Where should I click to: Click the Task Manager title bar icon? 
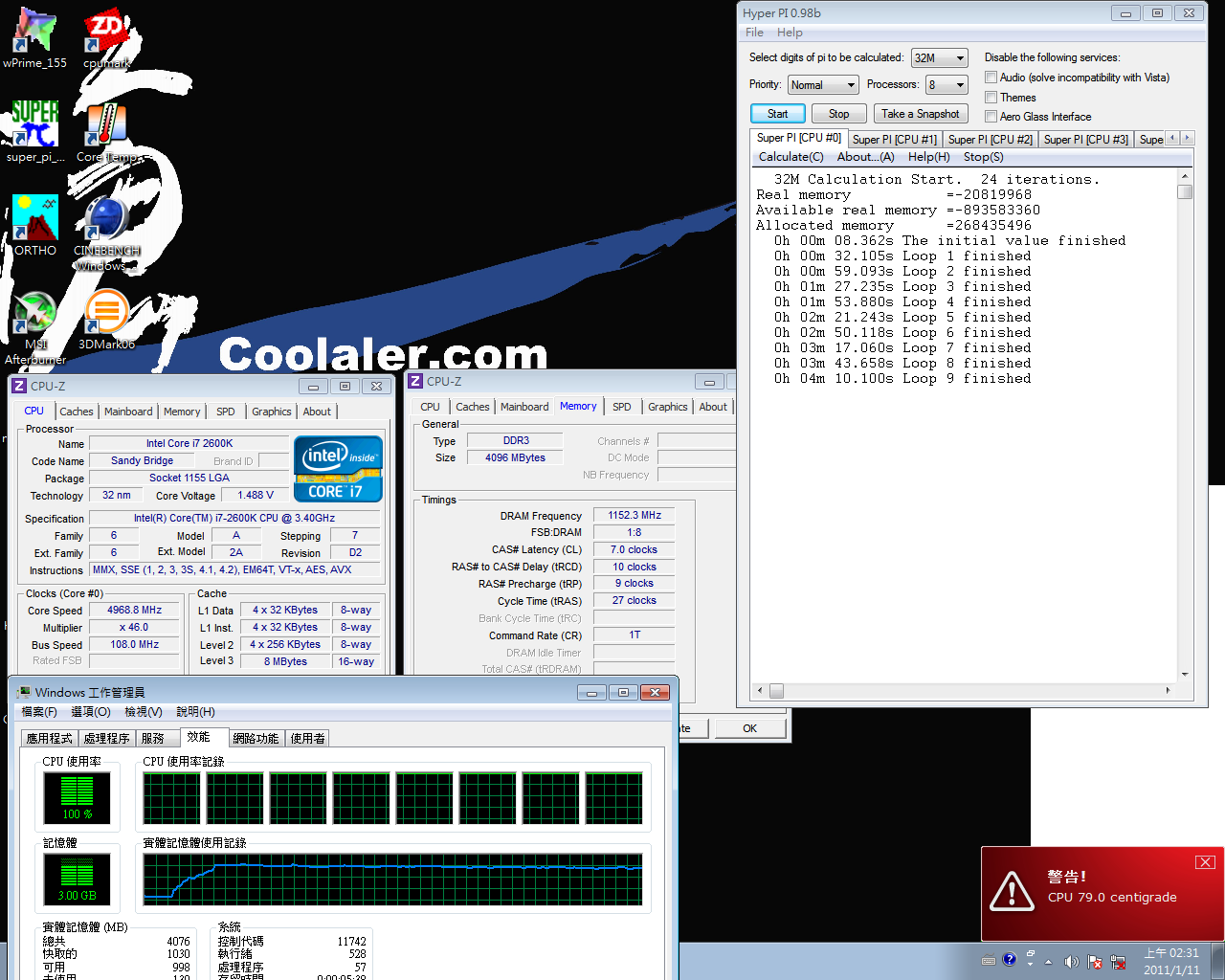(22, 692)
